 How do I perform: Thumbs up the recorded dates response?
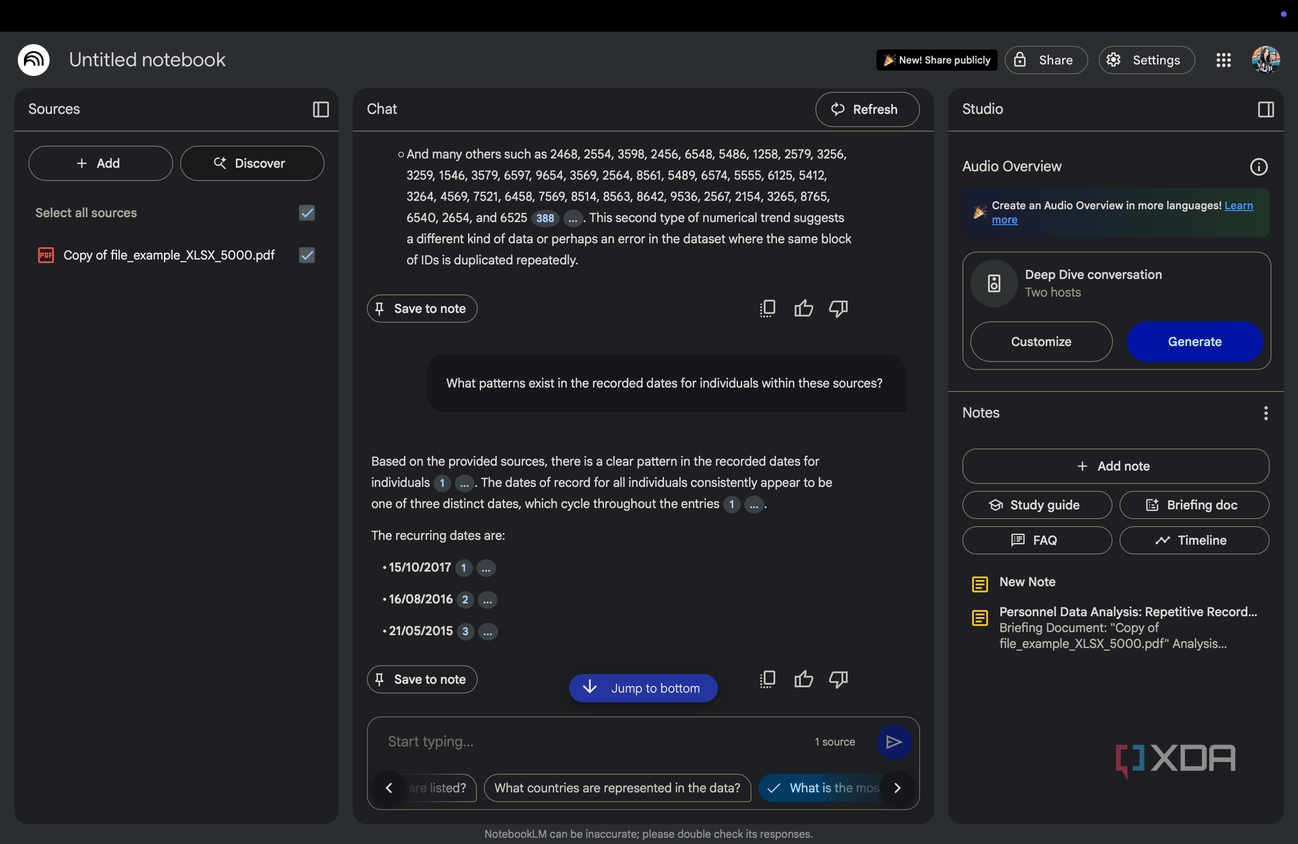(803, 679)
